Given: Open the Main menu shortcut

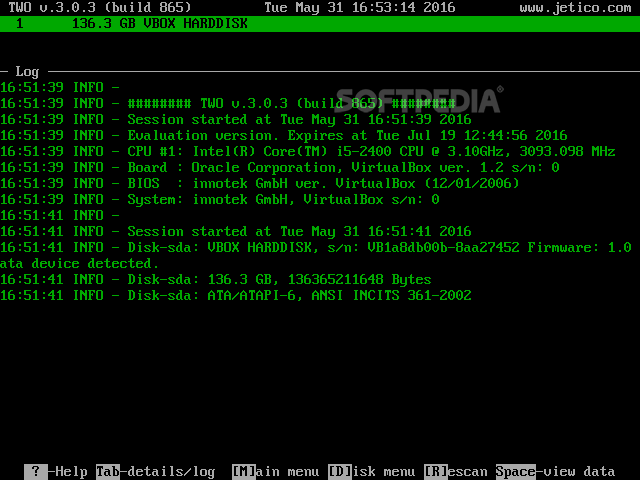Looking at the screenshot, I should [x=276, y=472].
